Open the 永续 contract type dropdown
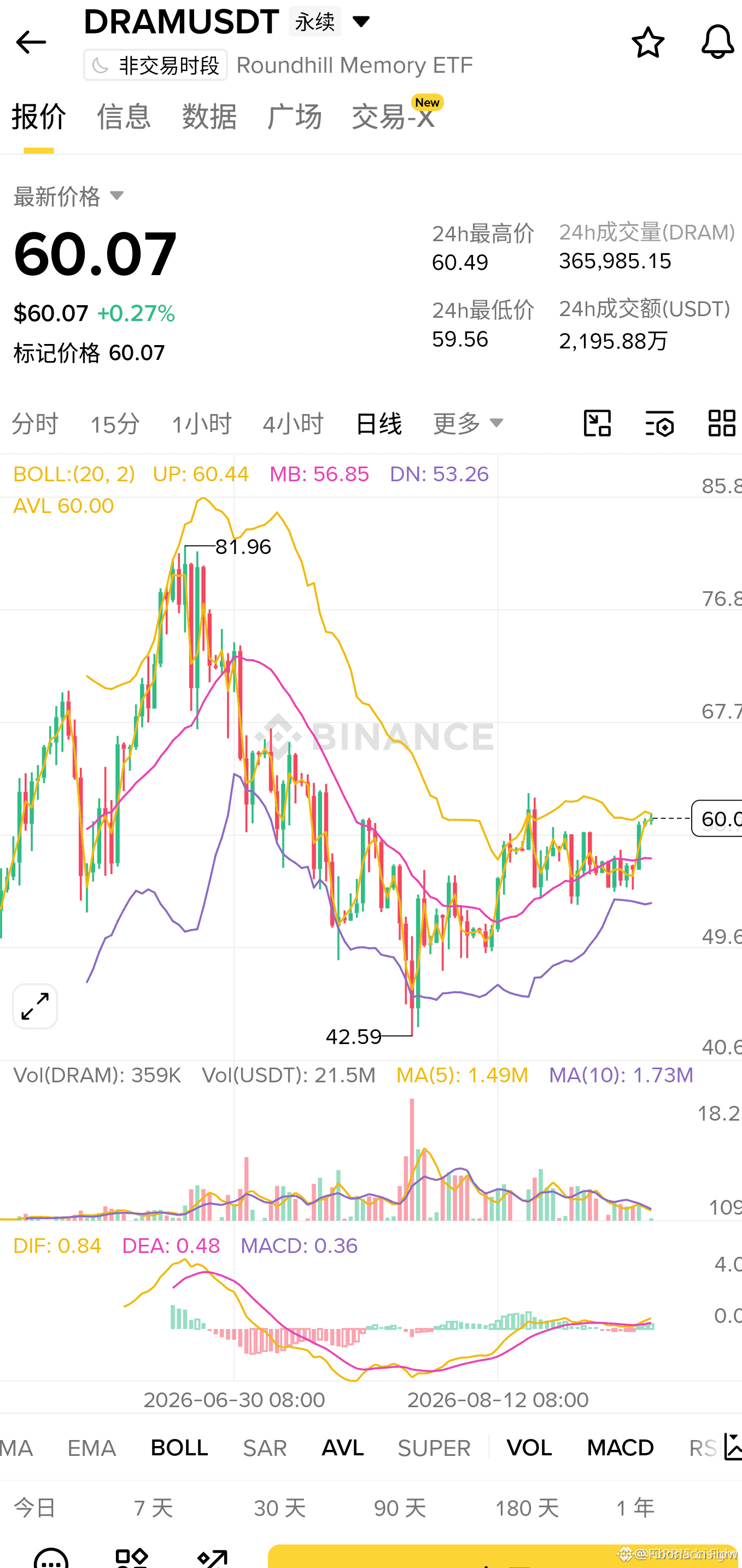Screen dimensions: 742x1568 point(330,22)
